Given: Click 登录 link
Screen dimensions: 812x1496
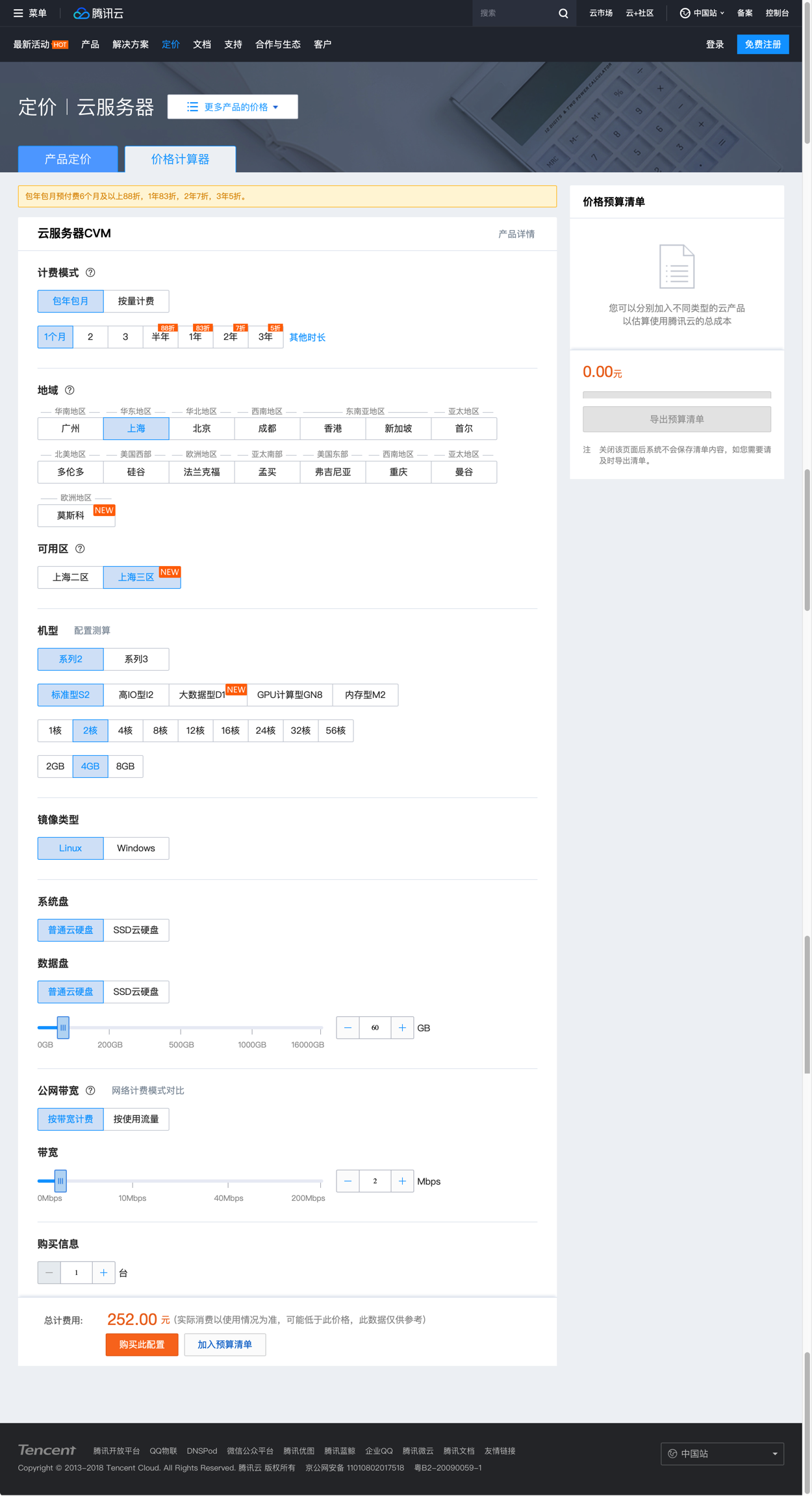Looking at the screenshot, I should click(x=715, y=44).
